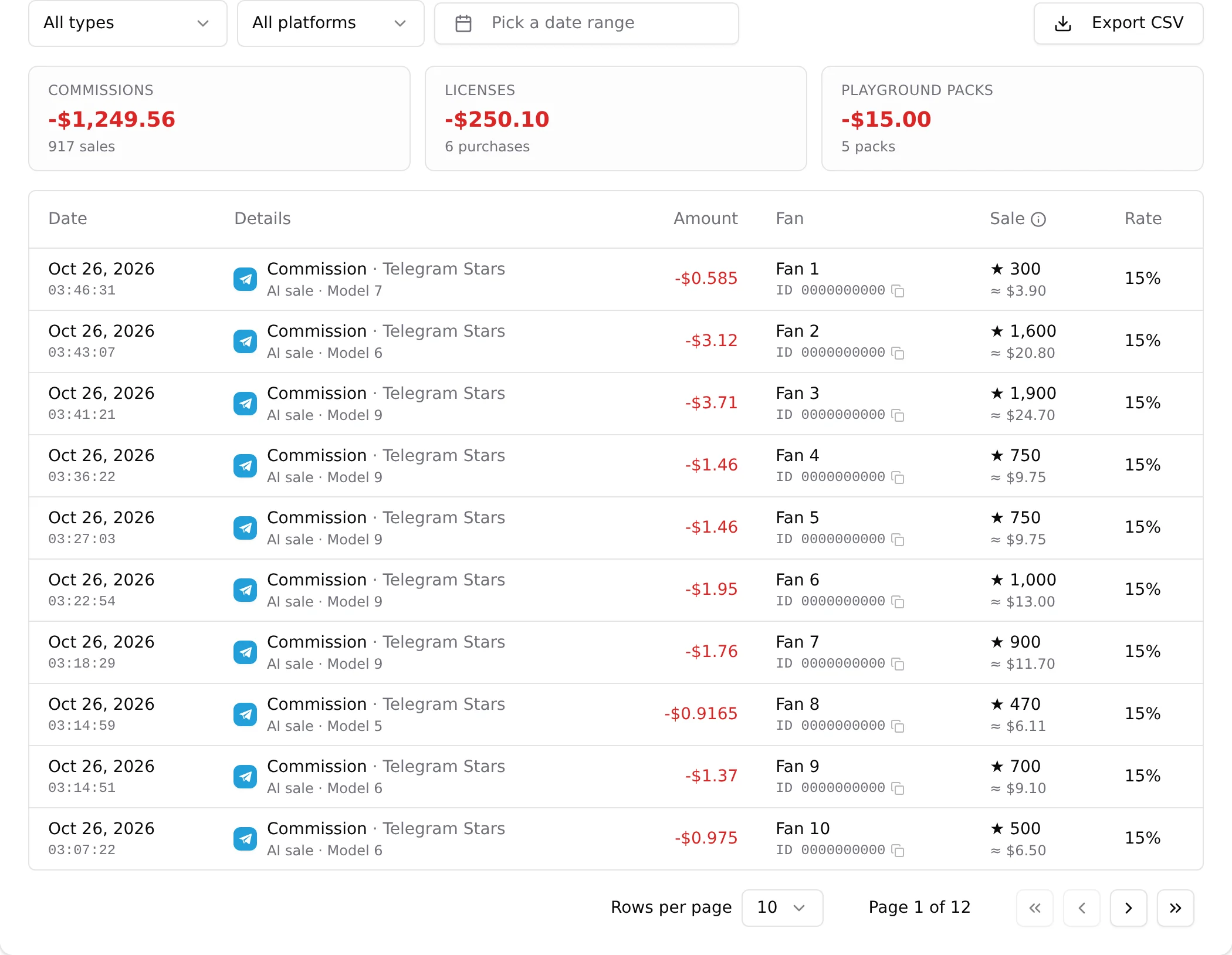
Task: Click the info icon beside Sale header
Action: pyautogui.click(x=1038, y=219)
